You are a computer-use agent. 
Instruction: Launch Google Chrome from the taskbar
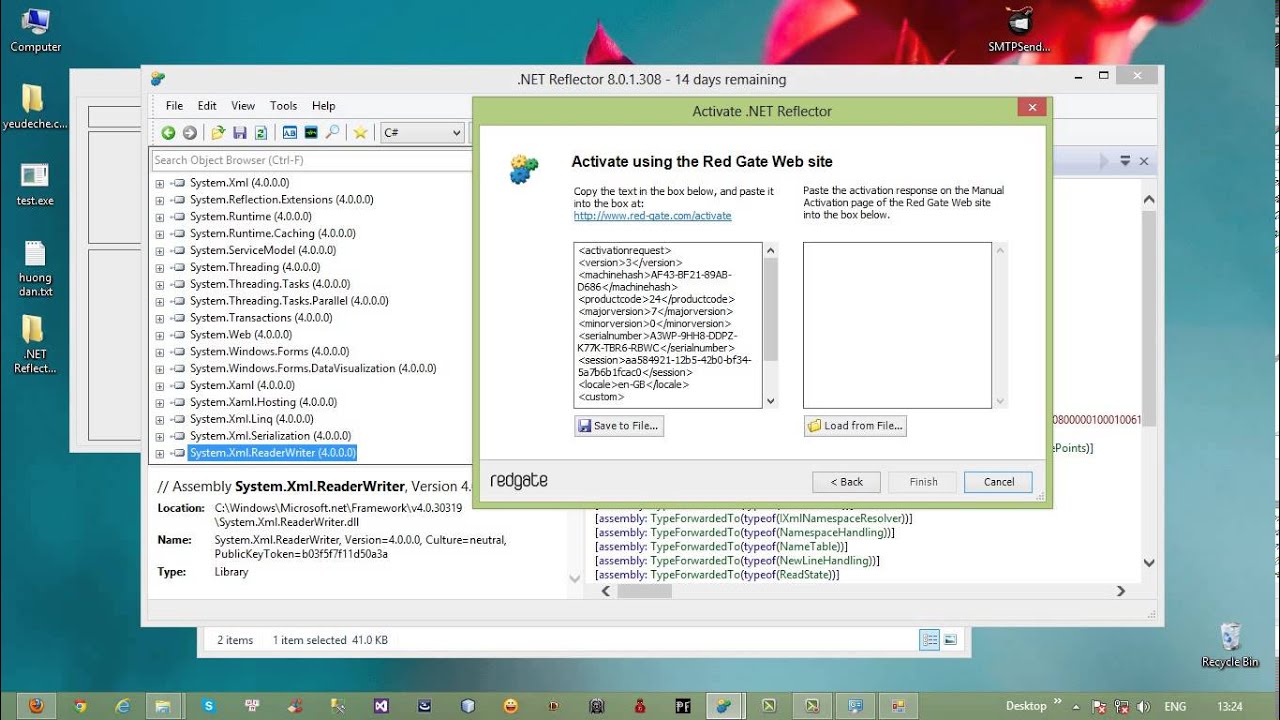coord(79,706)
